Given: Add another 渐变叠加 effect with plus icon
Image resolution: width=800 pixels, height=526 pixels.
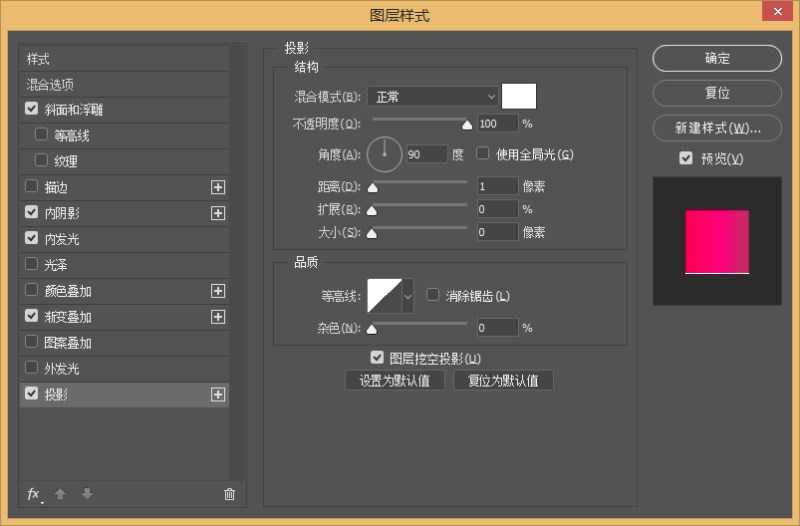Looking at the screenshot, I should [x=218, y=317].
